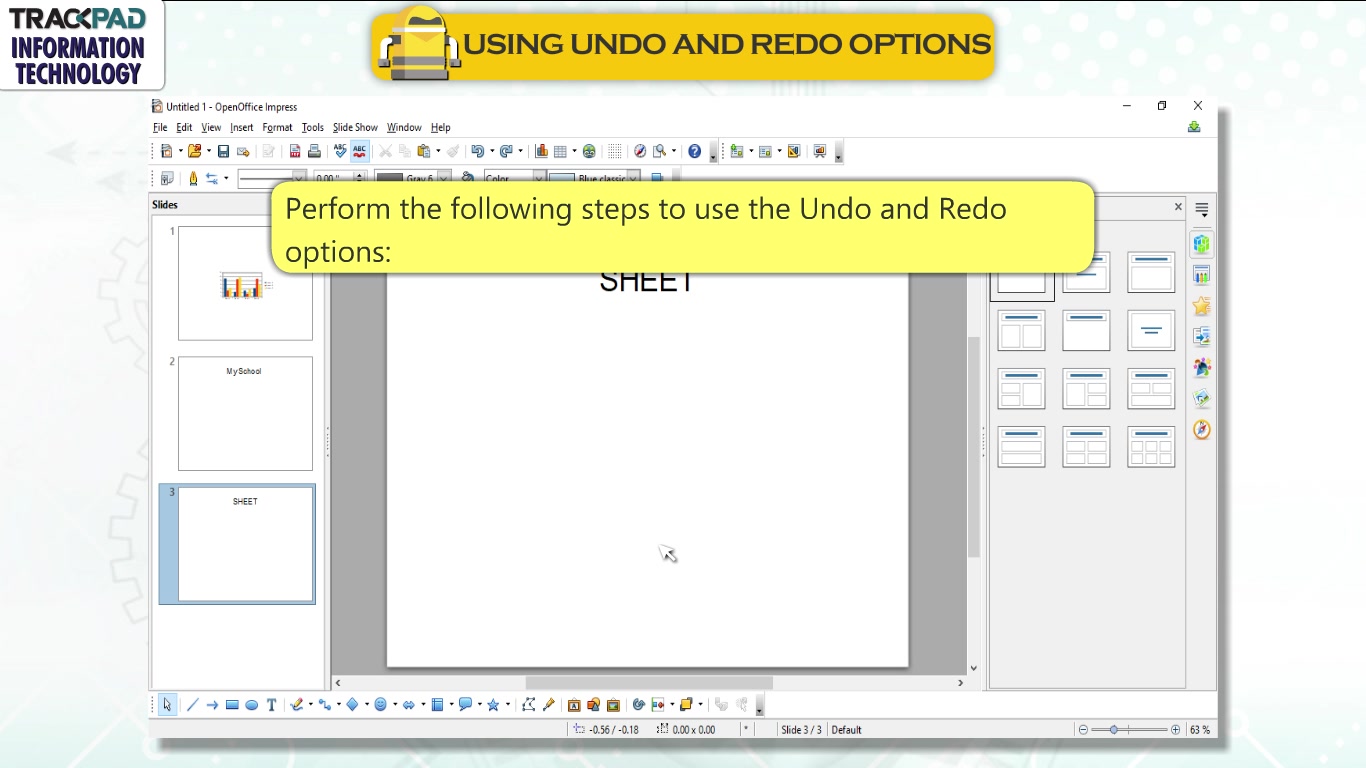Open sidebar Custom Animation star icon
Viewport: 1366px width, 768px height.
point(1202,306)
